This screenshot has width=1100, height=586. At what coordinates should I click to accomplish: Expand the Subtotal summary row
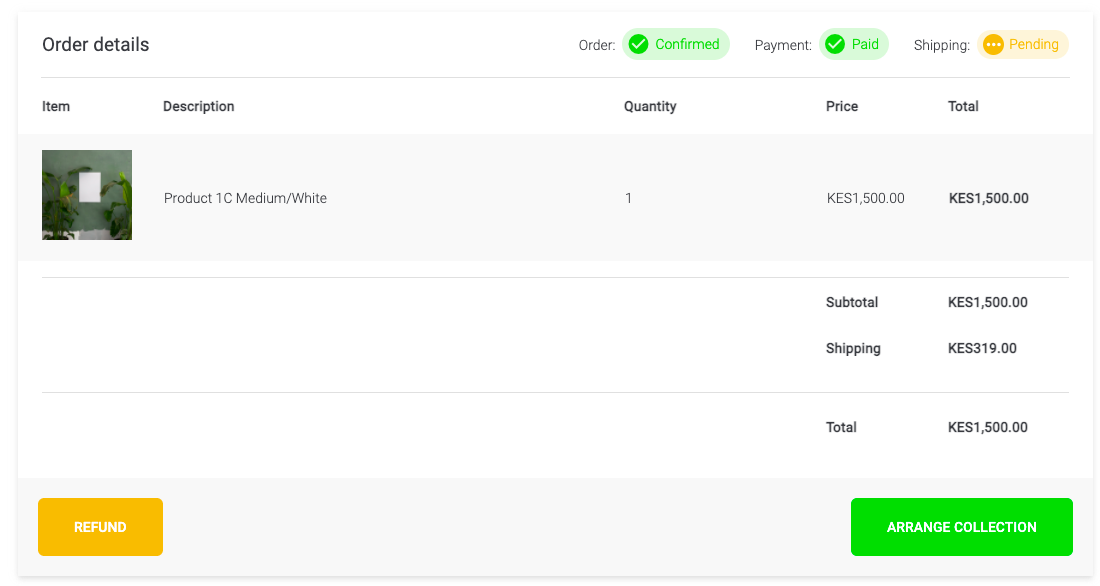[852, 302]
